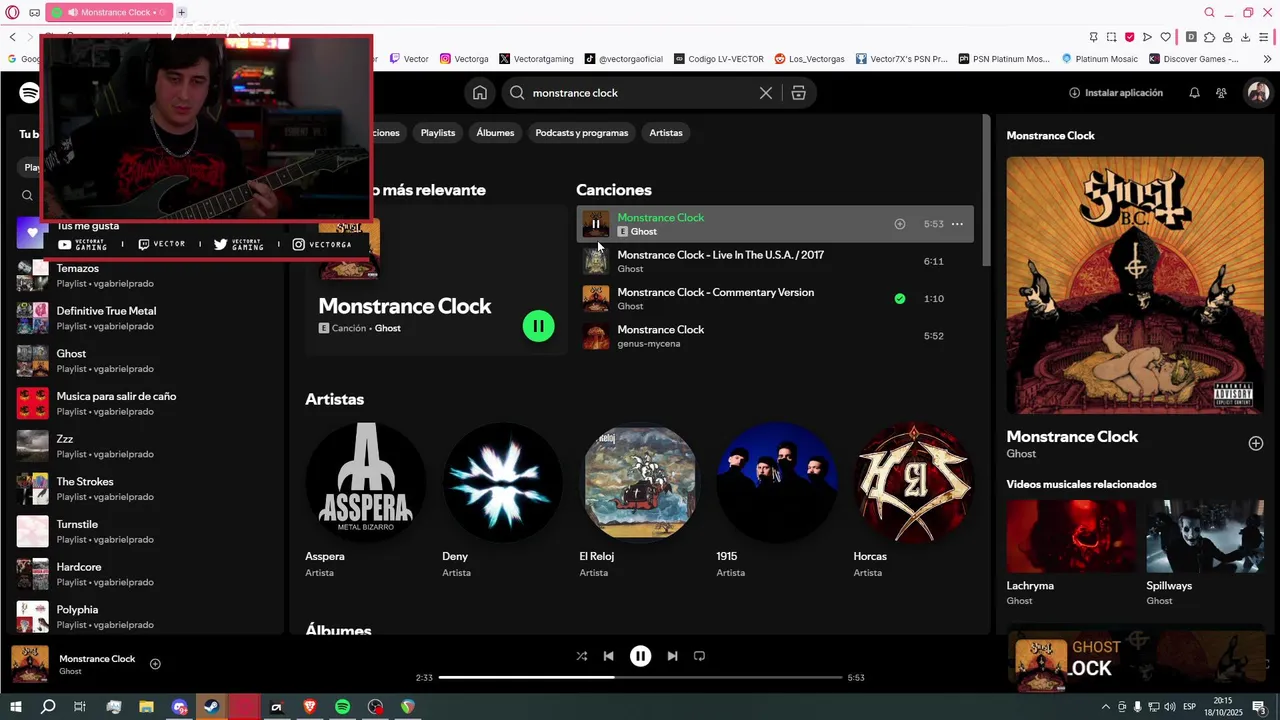Expand bookmarks overflow chevron
Screen dimensions: 1280x720
1268,59
